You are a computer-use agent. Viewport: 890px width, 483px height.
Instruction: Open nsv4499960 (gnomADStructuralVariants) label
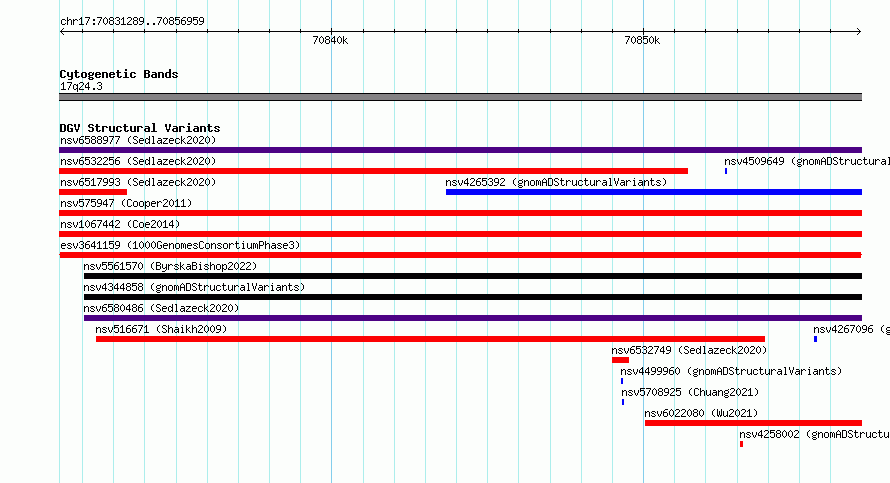pos(731,371)
